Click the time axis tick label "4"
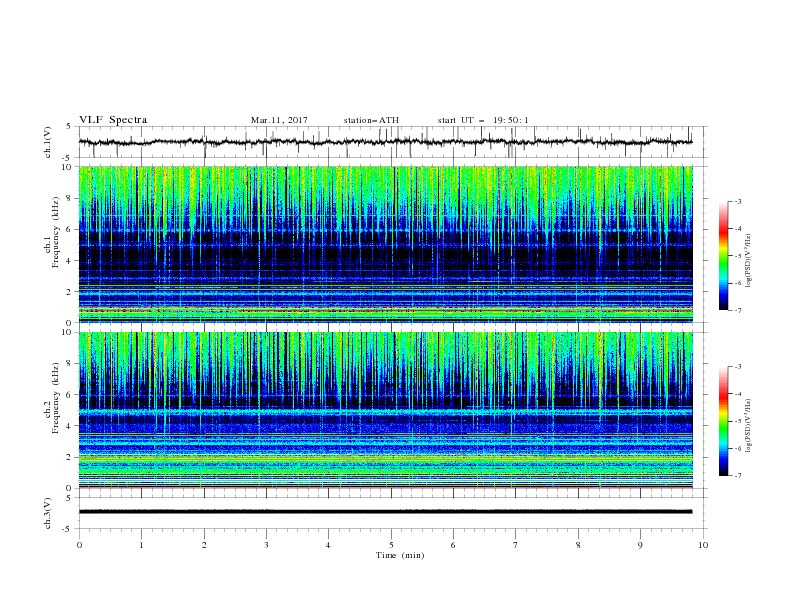Viewport: 792px width, 612px height. point(329,545)
